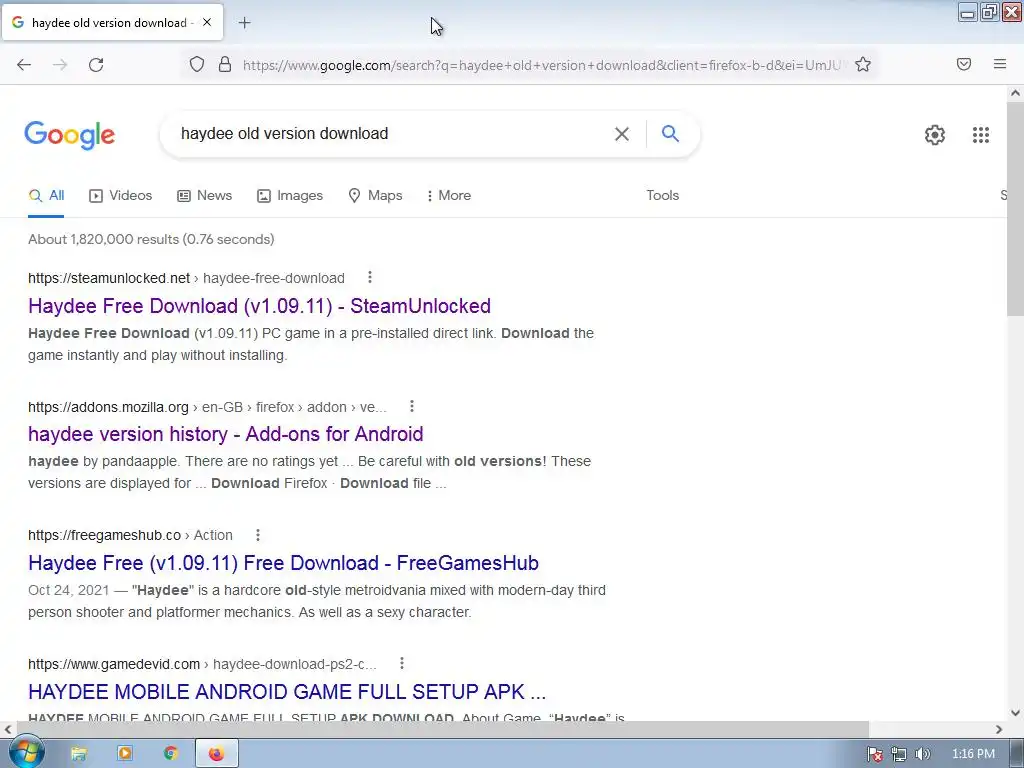View site security via the padlock icon
Screen dimensions: 1024x768
pos(225,64)
